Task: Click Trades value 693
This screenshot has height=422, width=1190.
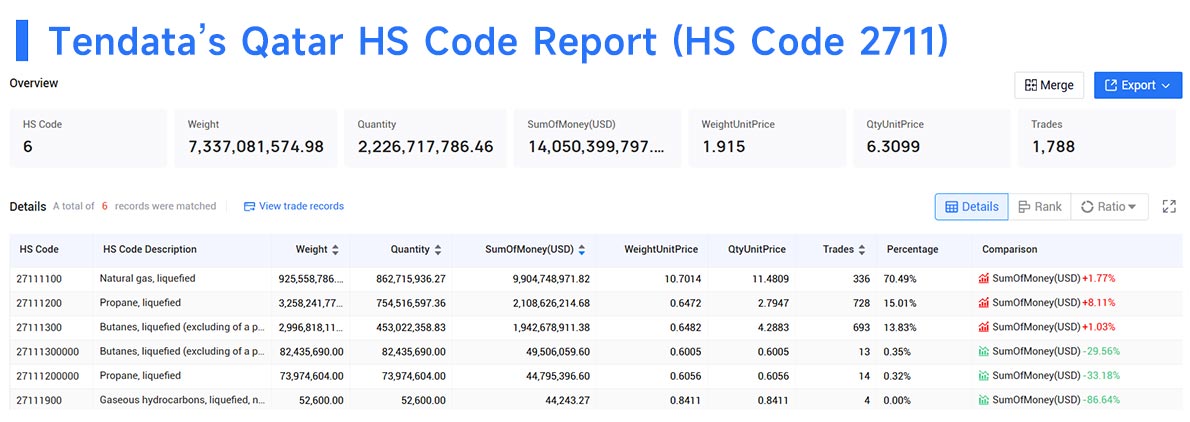Action: click(x=861, y=327)
